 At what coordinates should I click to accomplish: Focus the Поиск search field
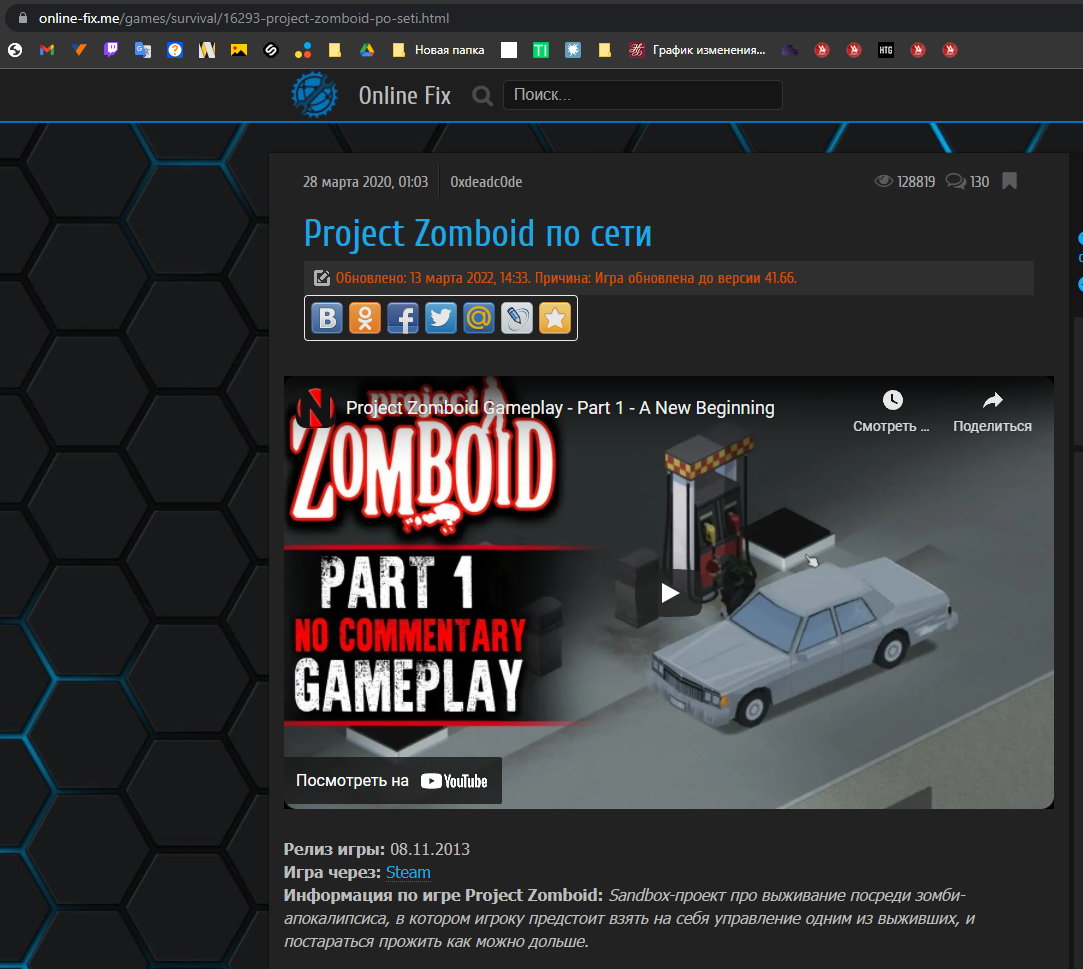642,95
